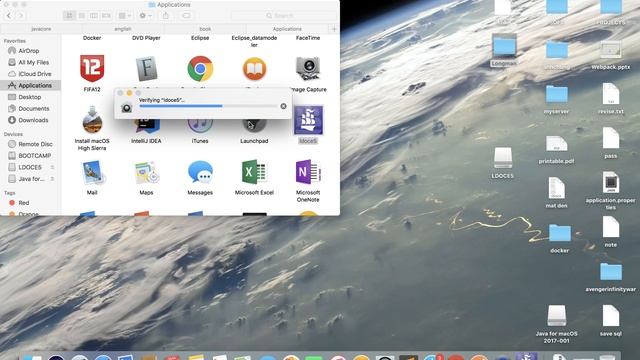Eject the LDOCE5 volume in sidebar
This screenshot has height=360, width=640.
click(x=52, y=167)
